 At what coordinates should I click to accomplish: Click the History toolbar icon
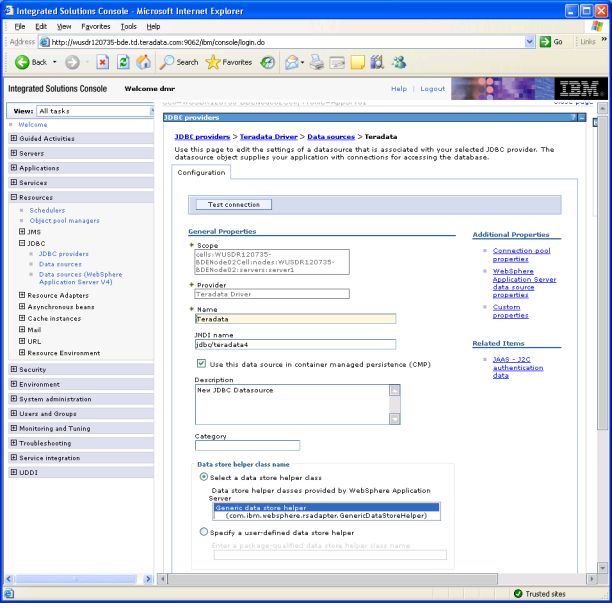coord(267,62)
